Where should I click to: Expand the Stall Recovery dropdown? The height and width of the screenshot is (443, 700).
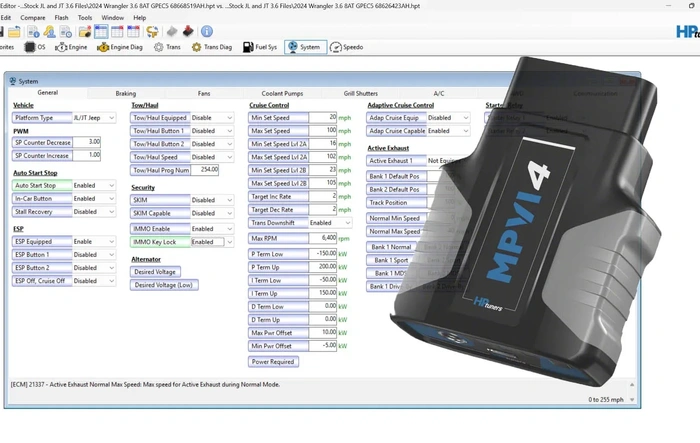coord(111,212)
